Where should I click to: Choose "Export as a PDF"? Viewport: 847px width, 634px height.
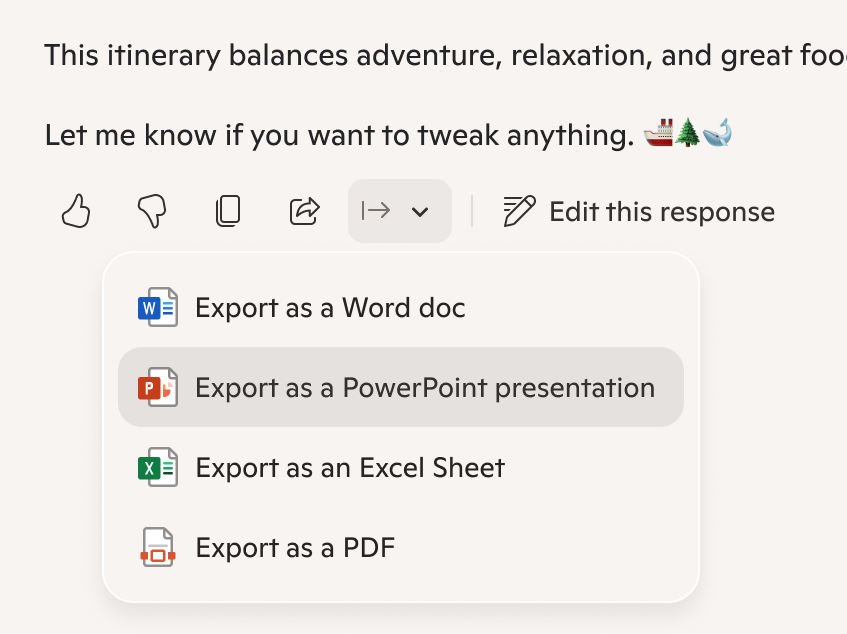point(295,547)
